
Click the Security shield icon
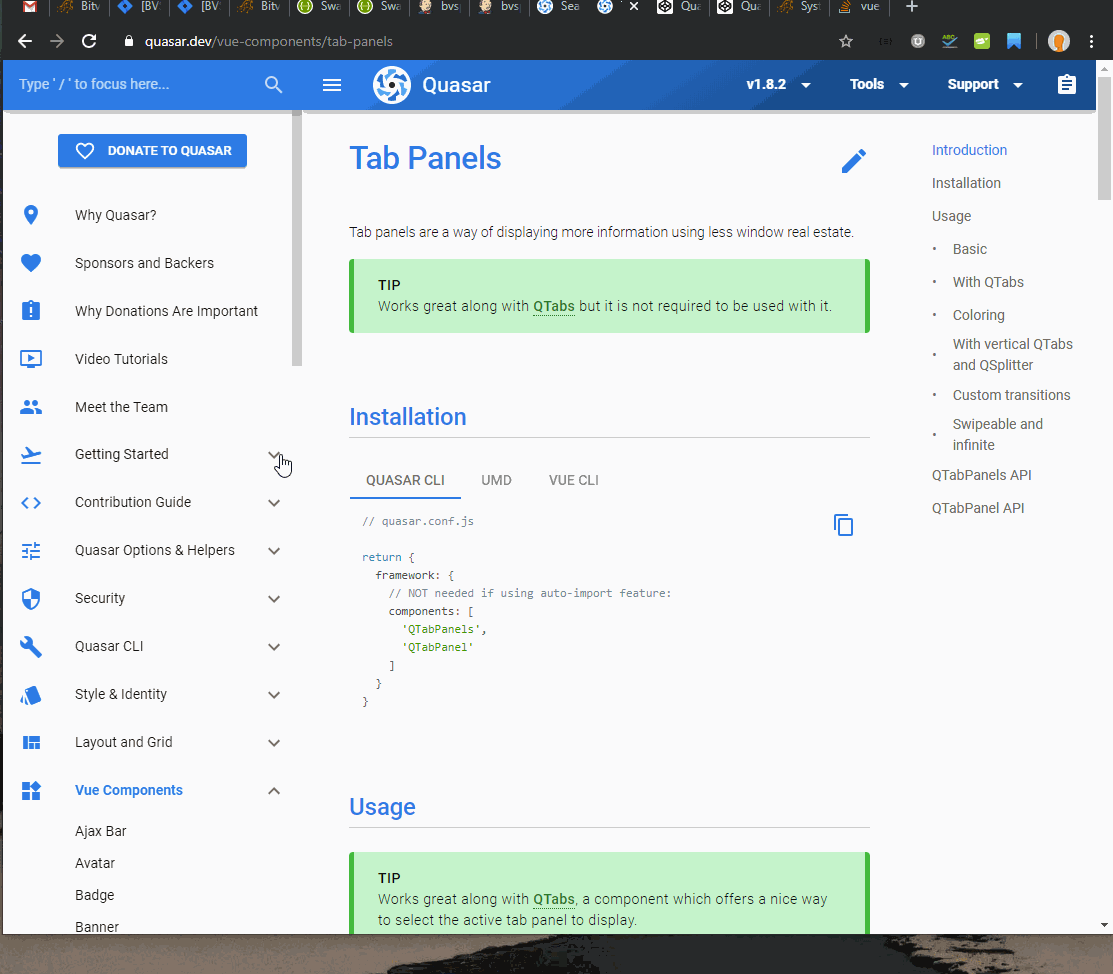(x=31, y=598)
